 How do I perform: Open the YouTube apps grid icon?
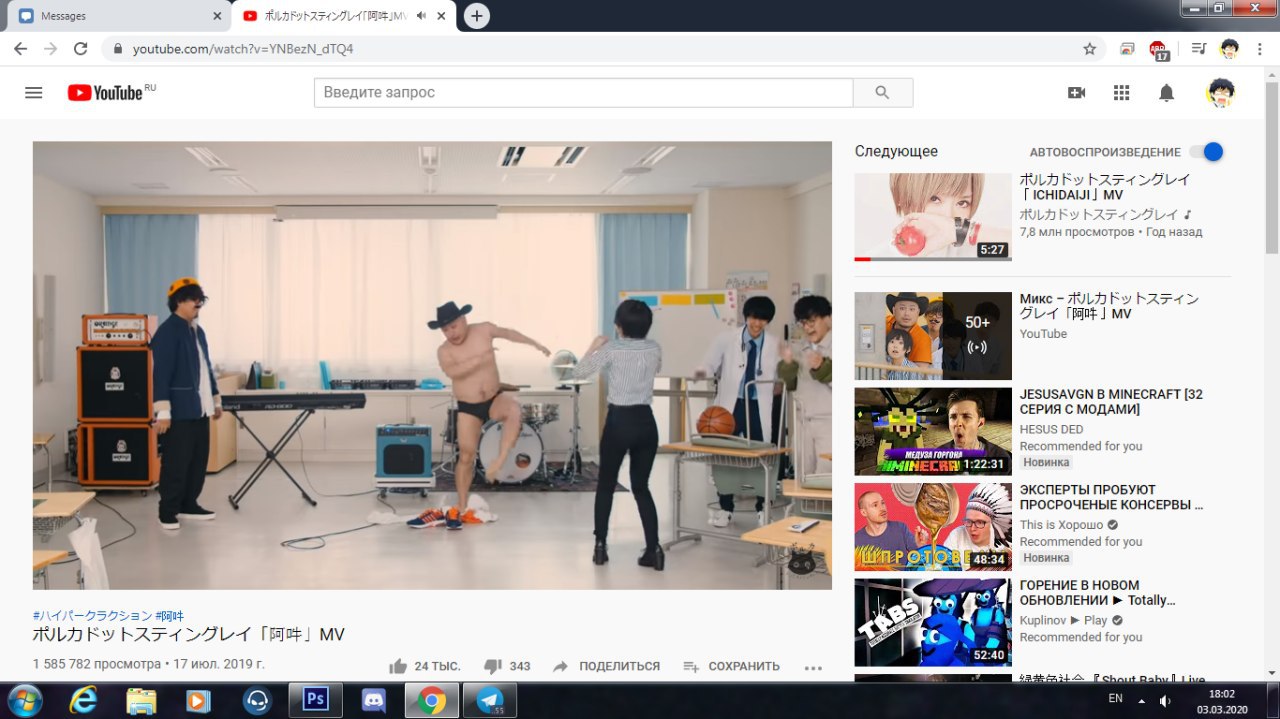tap(1121, 92)
